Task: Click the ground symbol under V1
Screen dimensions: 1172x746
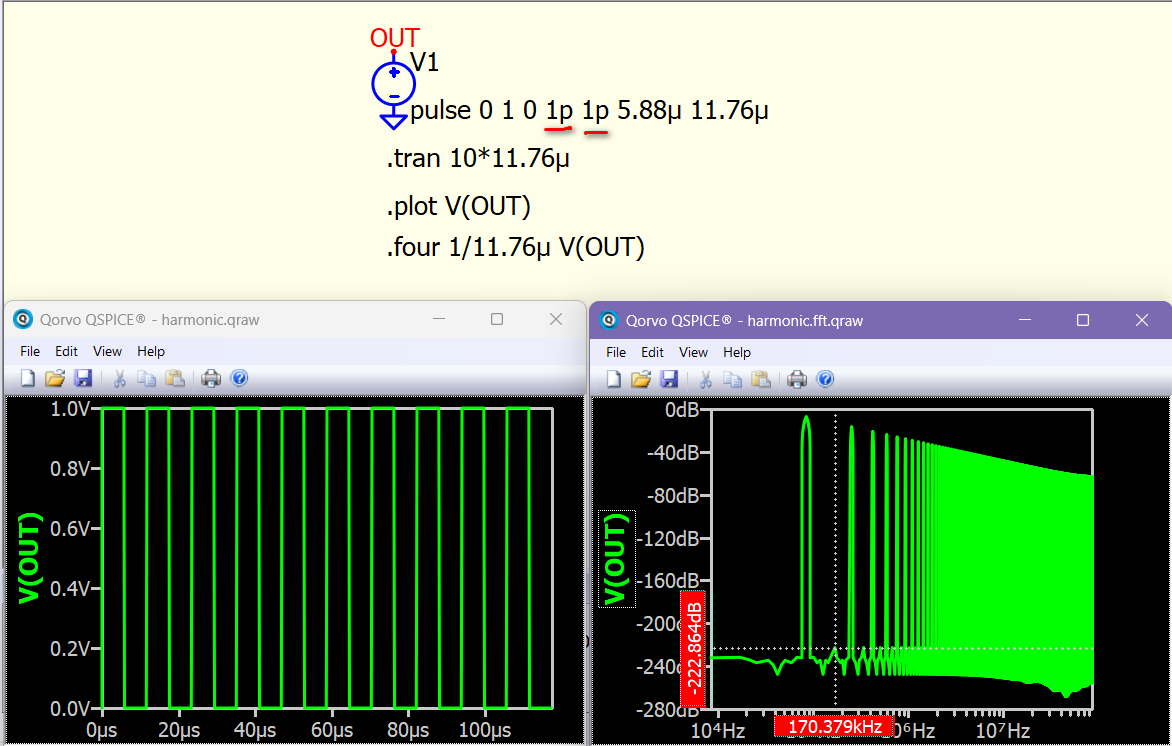Action: coord(393,119)
